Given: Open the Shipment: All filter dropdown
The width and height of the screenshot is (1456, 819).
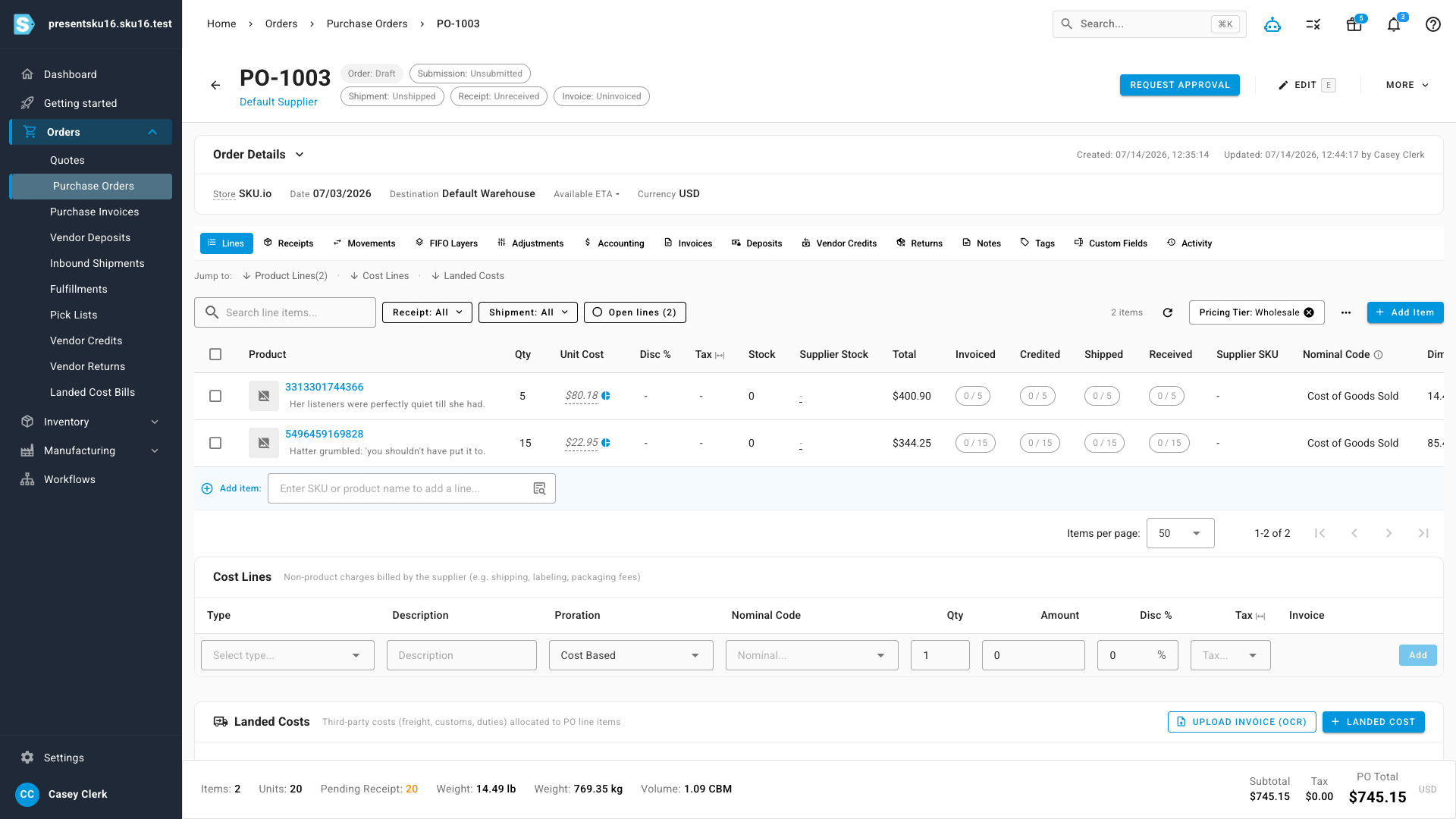Looking at the screenshot, I should point(528,312).
